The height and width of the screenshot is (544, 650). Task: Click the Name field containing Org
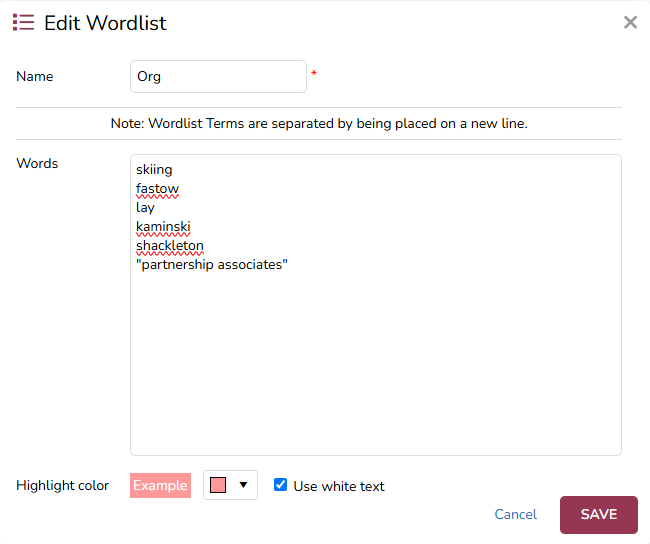[218, 76]
